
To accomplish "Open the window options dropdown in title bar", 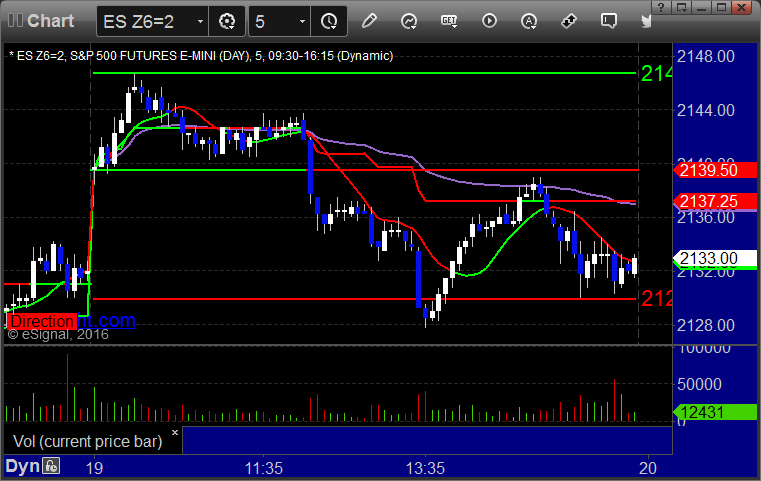I will pos(681,7).
